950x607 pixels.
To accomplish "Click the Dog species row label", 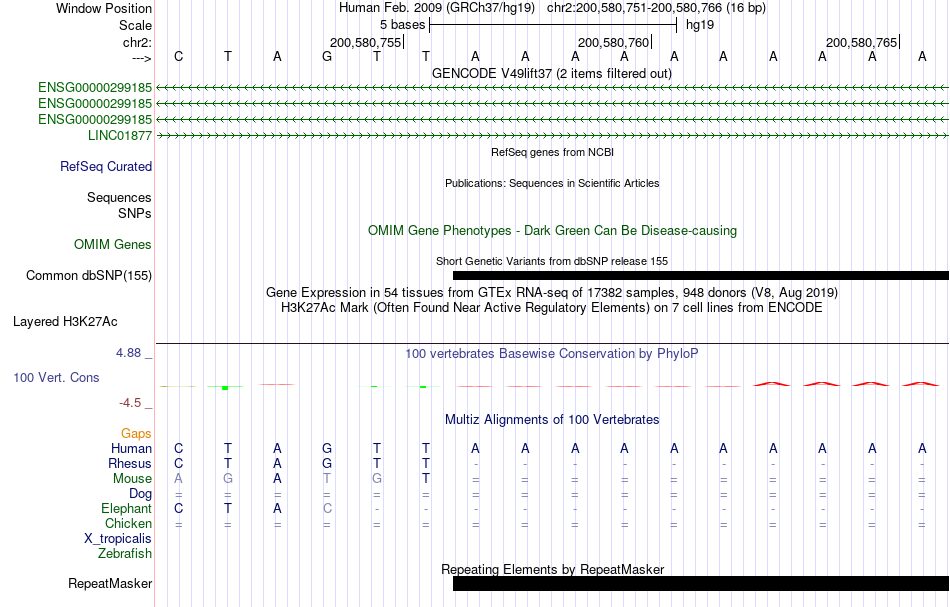I will tap(141, 494).
